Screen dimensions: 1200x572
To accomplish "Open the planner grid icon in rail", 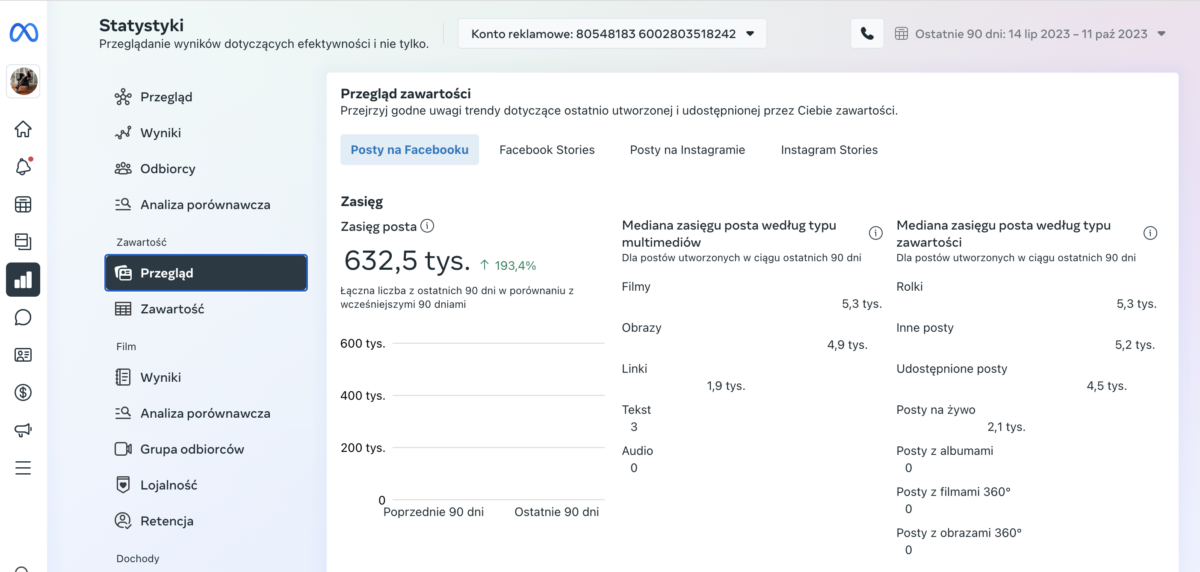I will [x=23, y=205].
